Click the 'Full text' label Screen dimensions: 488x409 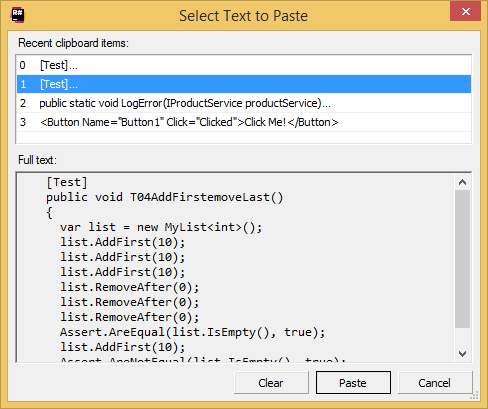[x=37, y=160]
